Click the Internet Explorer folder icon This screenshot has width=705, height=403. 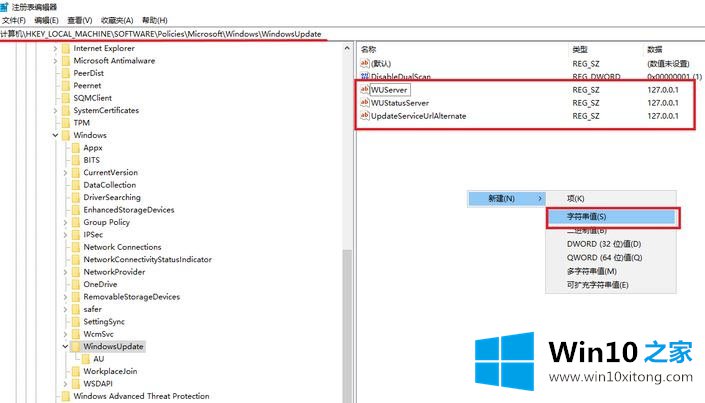coord(66,48)
